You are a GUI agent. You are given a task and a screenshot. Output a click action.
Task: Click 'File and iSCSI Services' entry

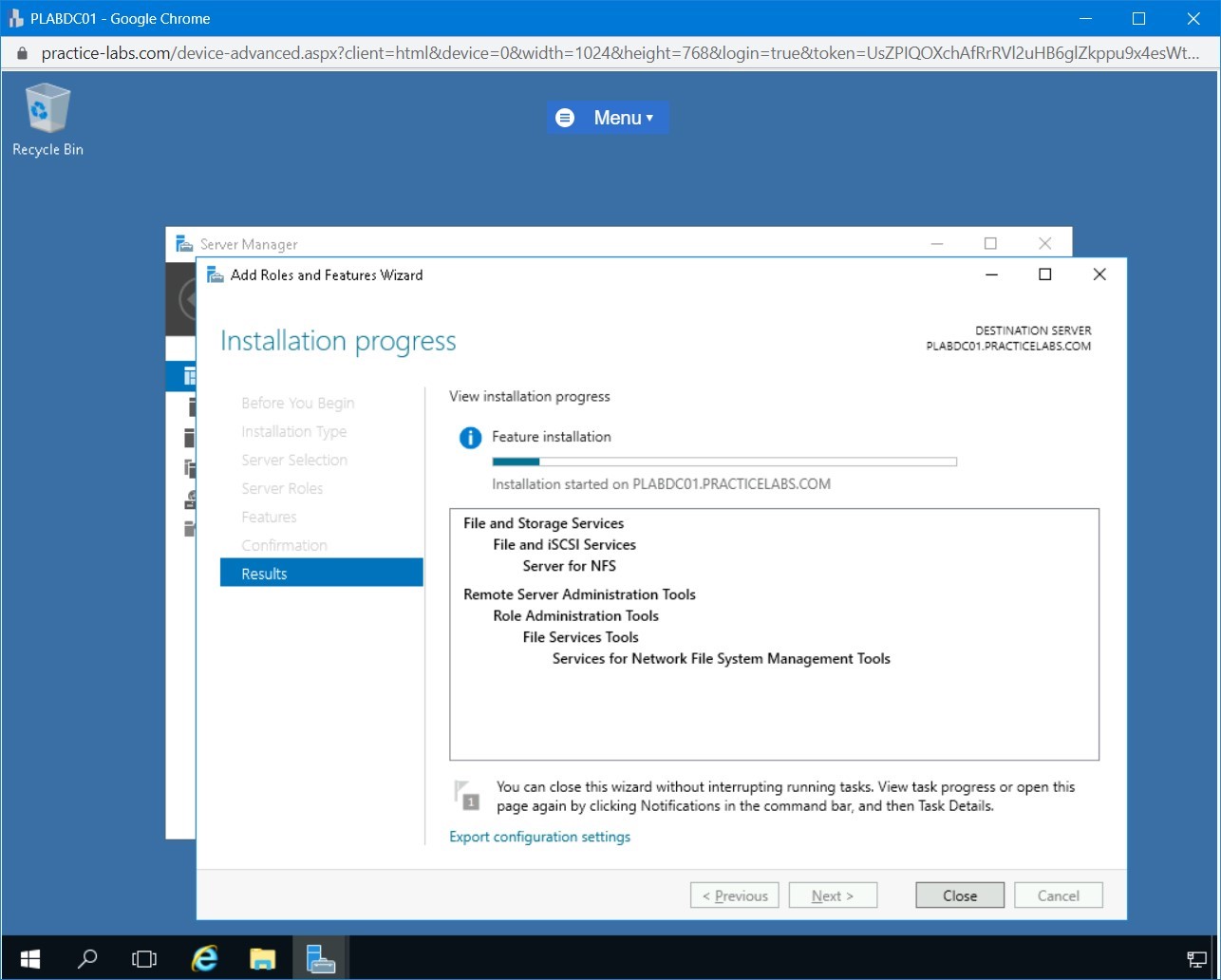click(564, 544)
